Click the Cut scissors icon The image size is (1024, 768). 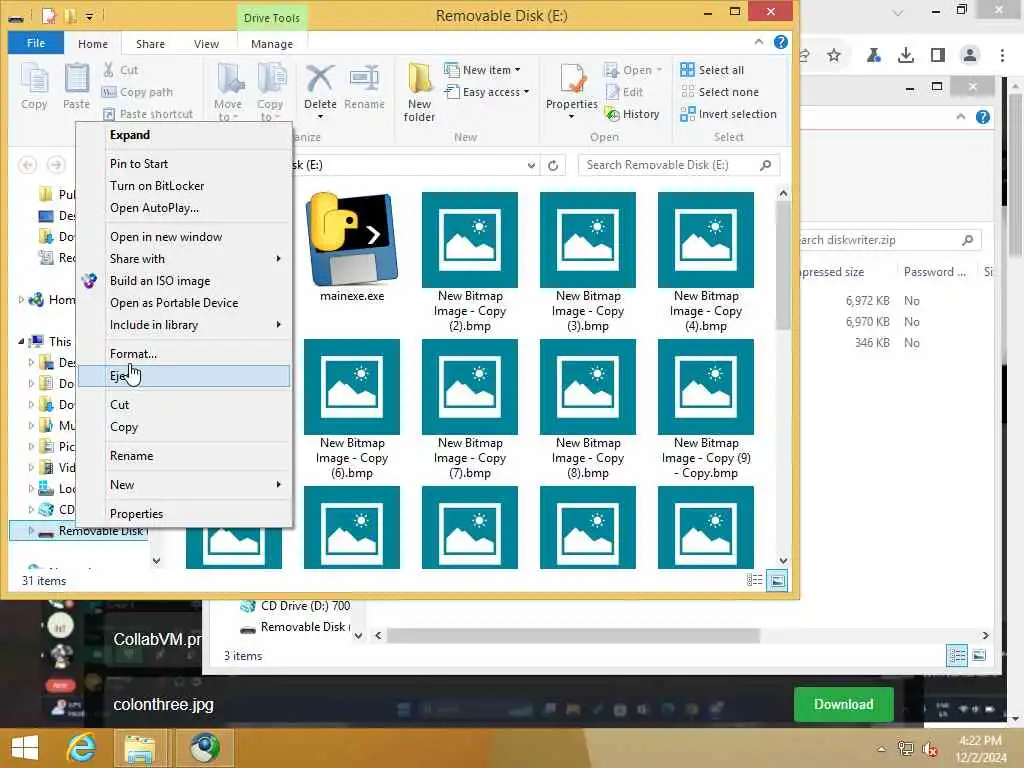point(108,70)
